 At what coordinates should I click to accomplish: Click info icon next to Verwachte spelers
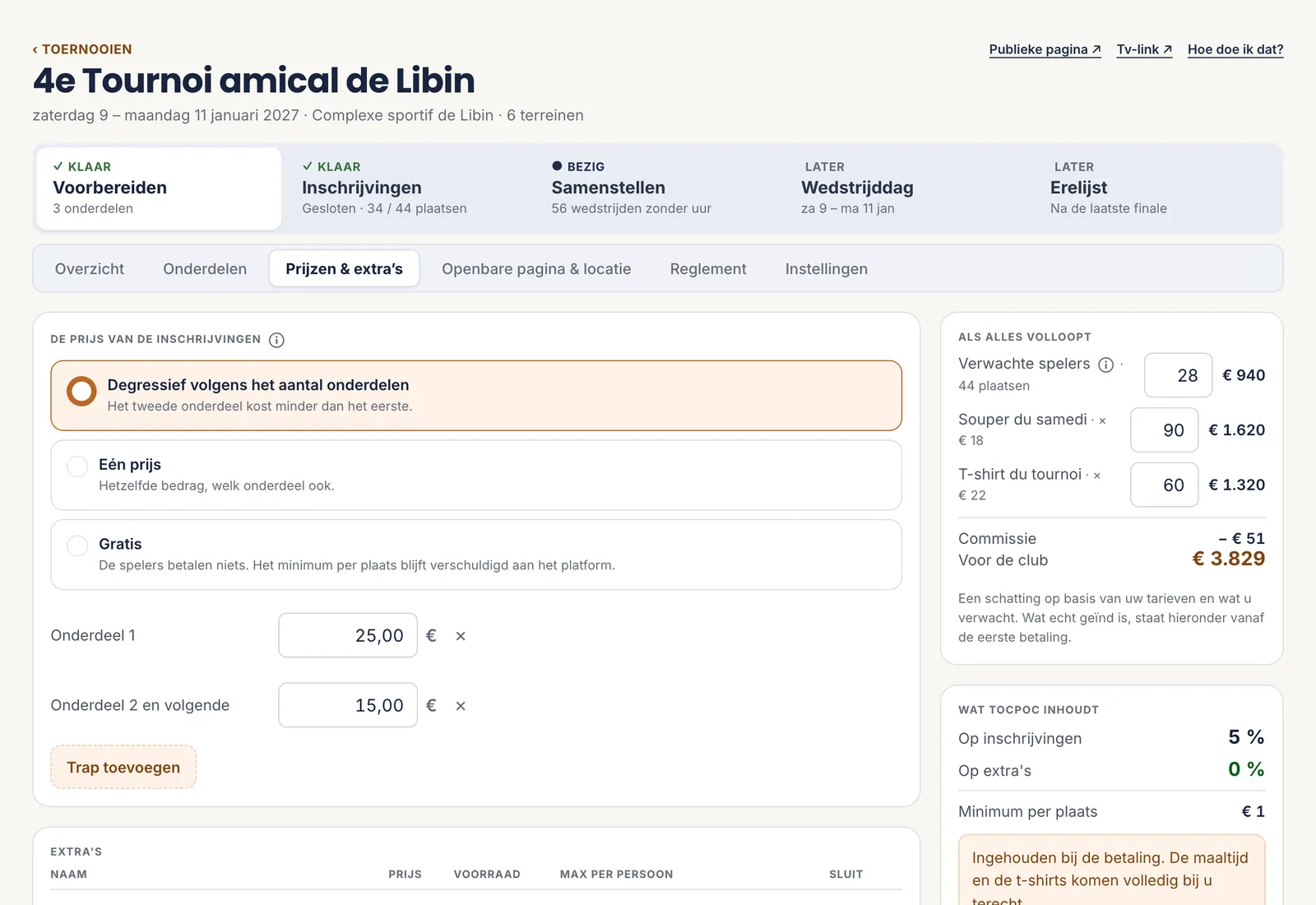1106,364
